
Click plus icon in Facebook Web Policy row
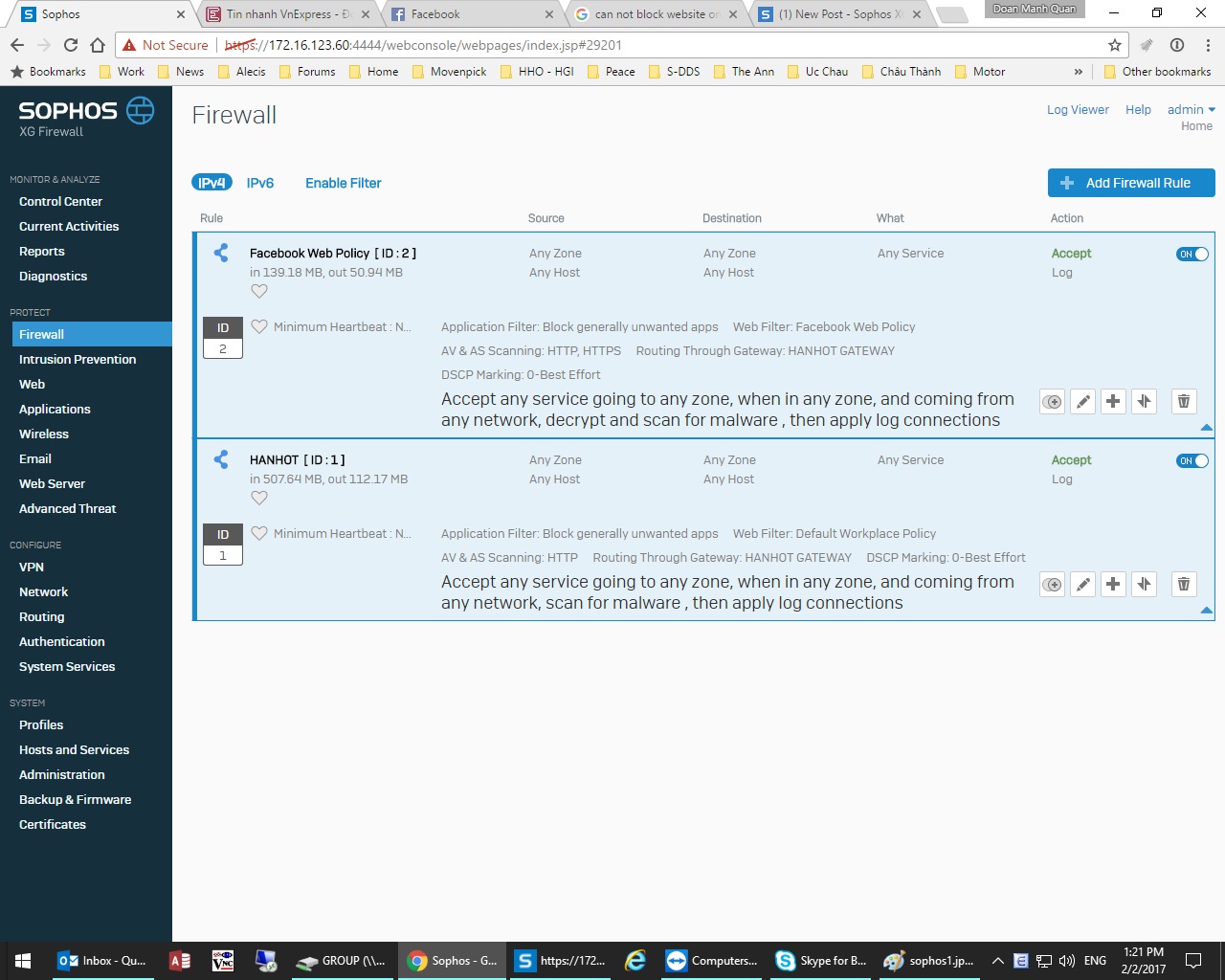pyautogui.click(x=1113, y=402)
